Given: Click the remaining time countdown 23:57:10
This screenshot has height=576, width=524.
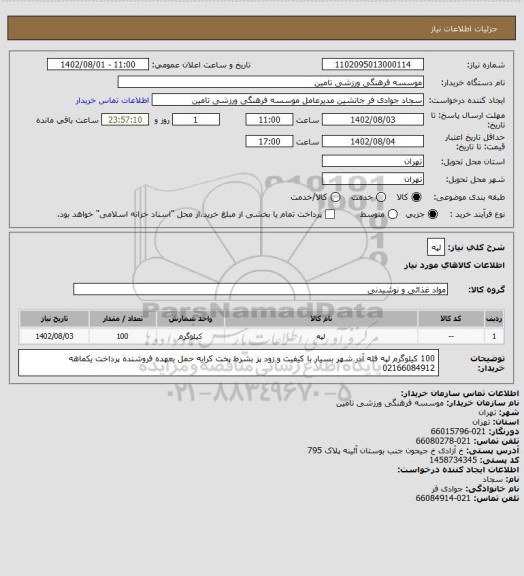Looking at the screenshot, I should click(125, 120).
